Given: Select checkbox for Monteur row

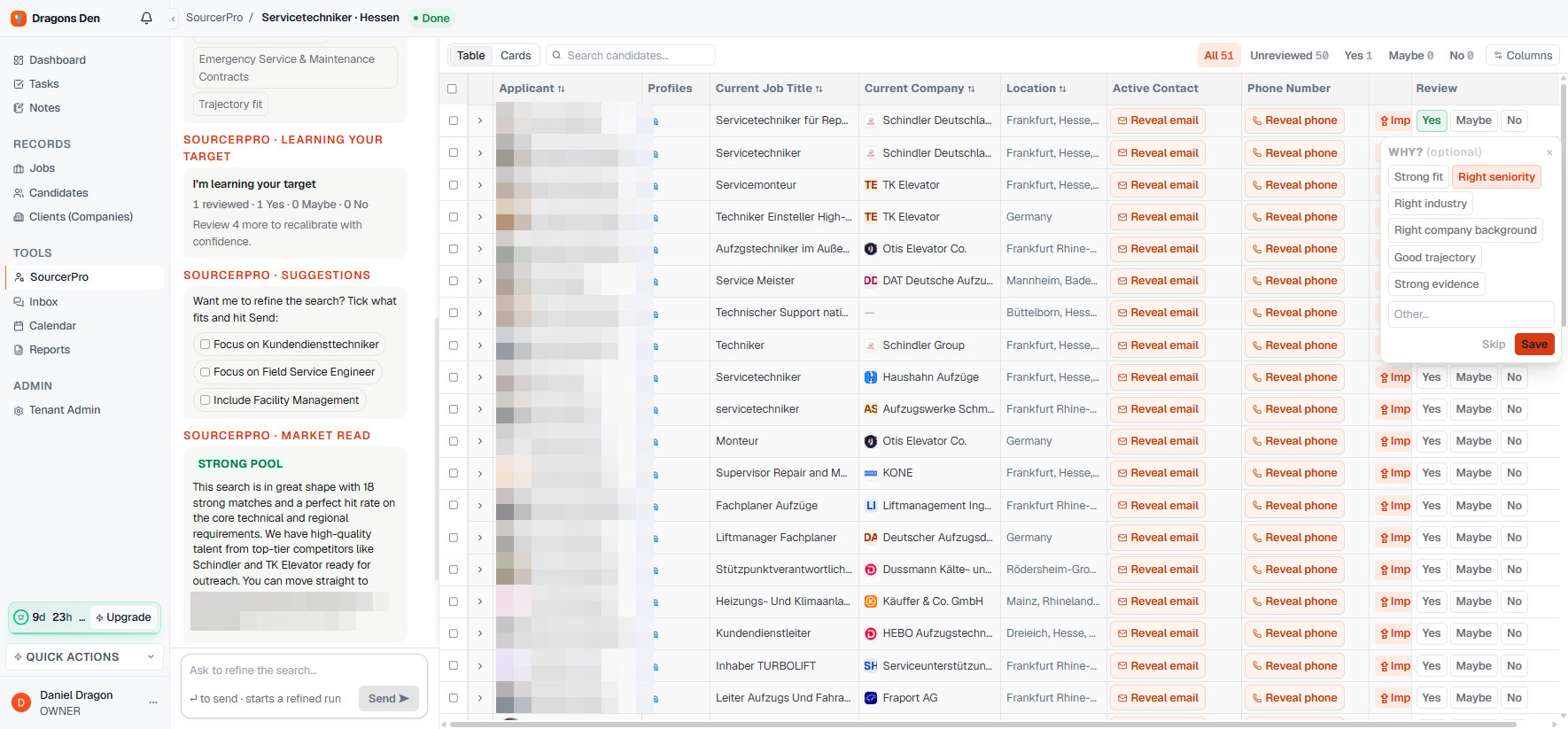Looking at the screenshot, I should point(454,441).
